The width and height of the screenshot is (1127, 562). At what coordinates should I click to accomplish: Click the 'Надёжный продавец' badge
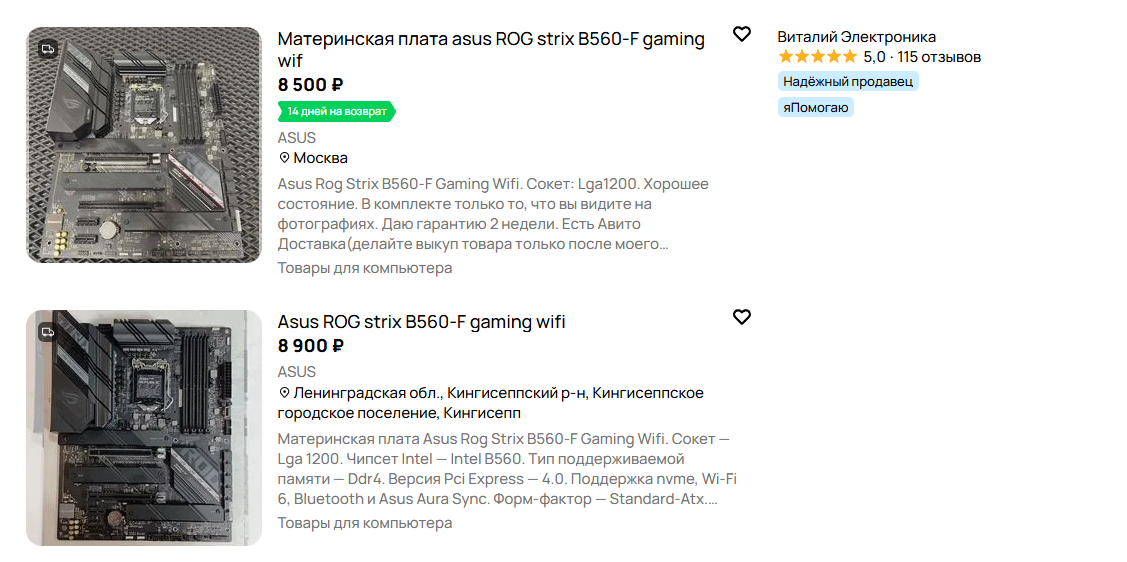[x=847, y=82]
